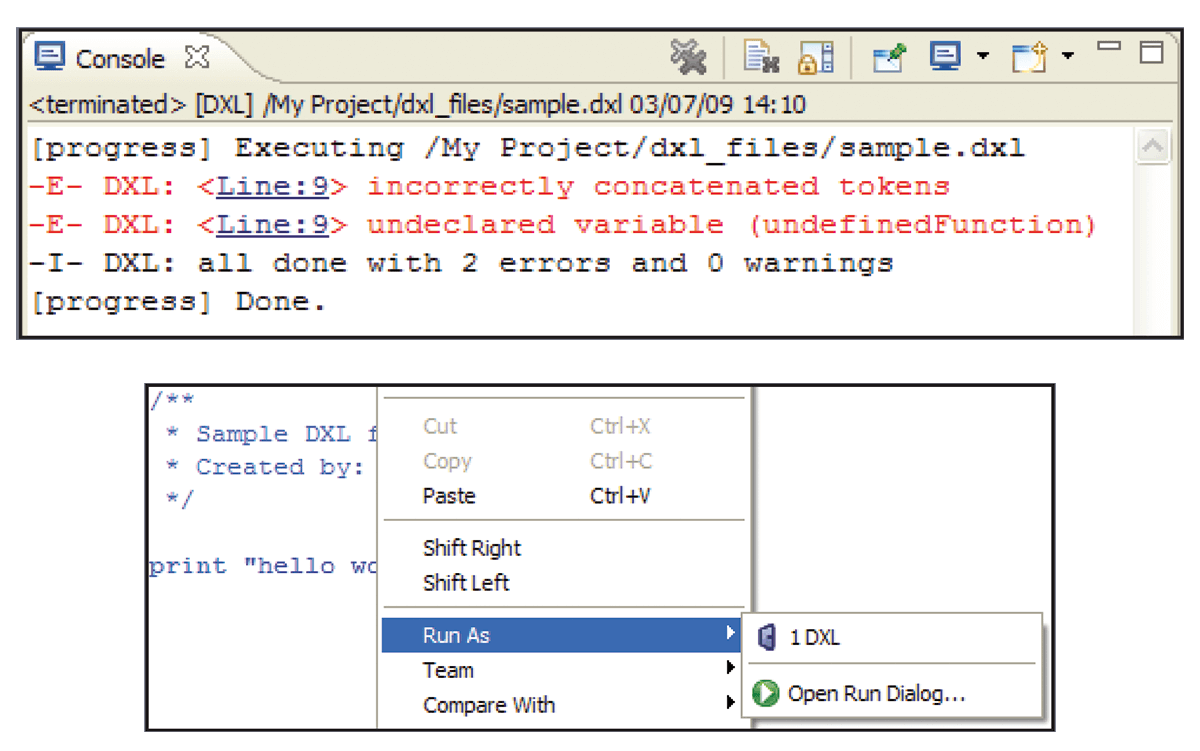Image resolution: width=1200 pixels, height=751 pixels.
Task: Click the Console icon on the view tab
Action: pos(48,57)
